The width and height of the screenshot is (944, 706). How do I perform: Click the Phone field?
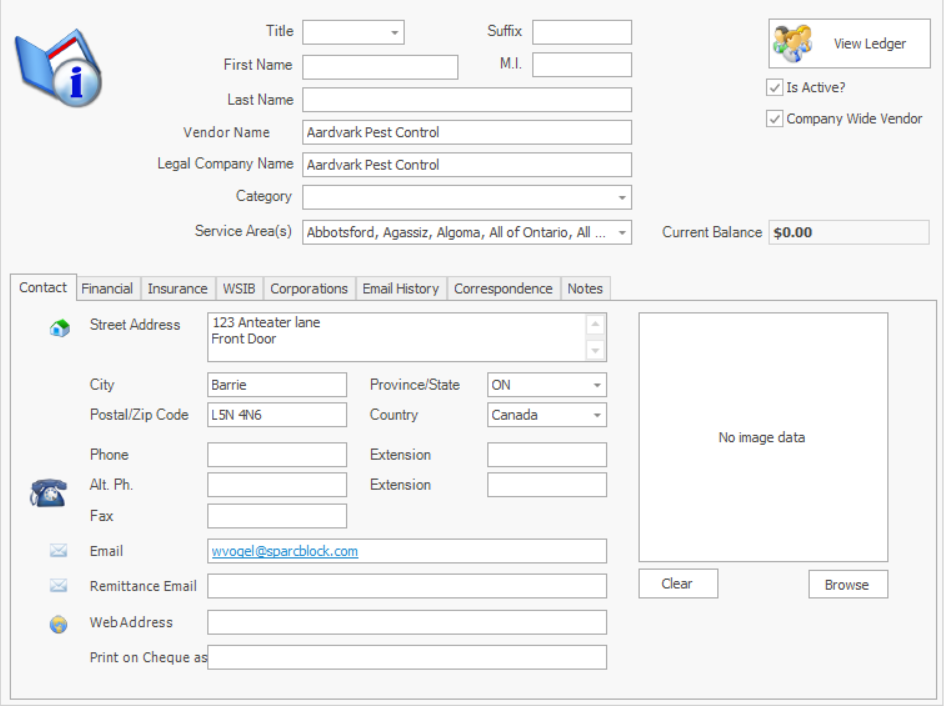coord(277,454)
